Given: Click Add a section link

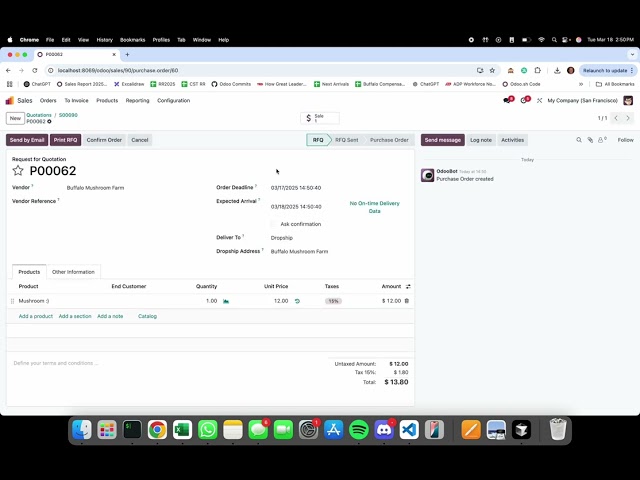Looking at the screenshot, I should [x=75, y=316].
